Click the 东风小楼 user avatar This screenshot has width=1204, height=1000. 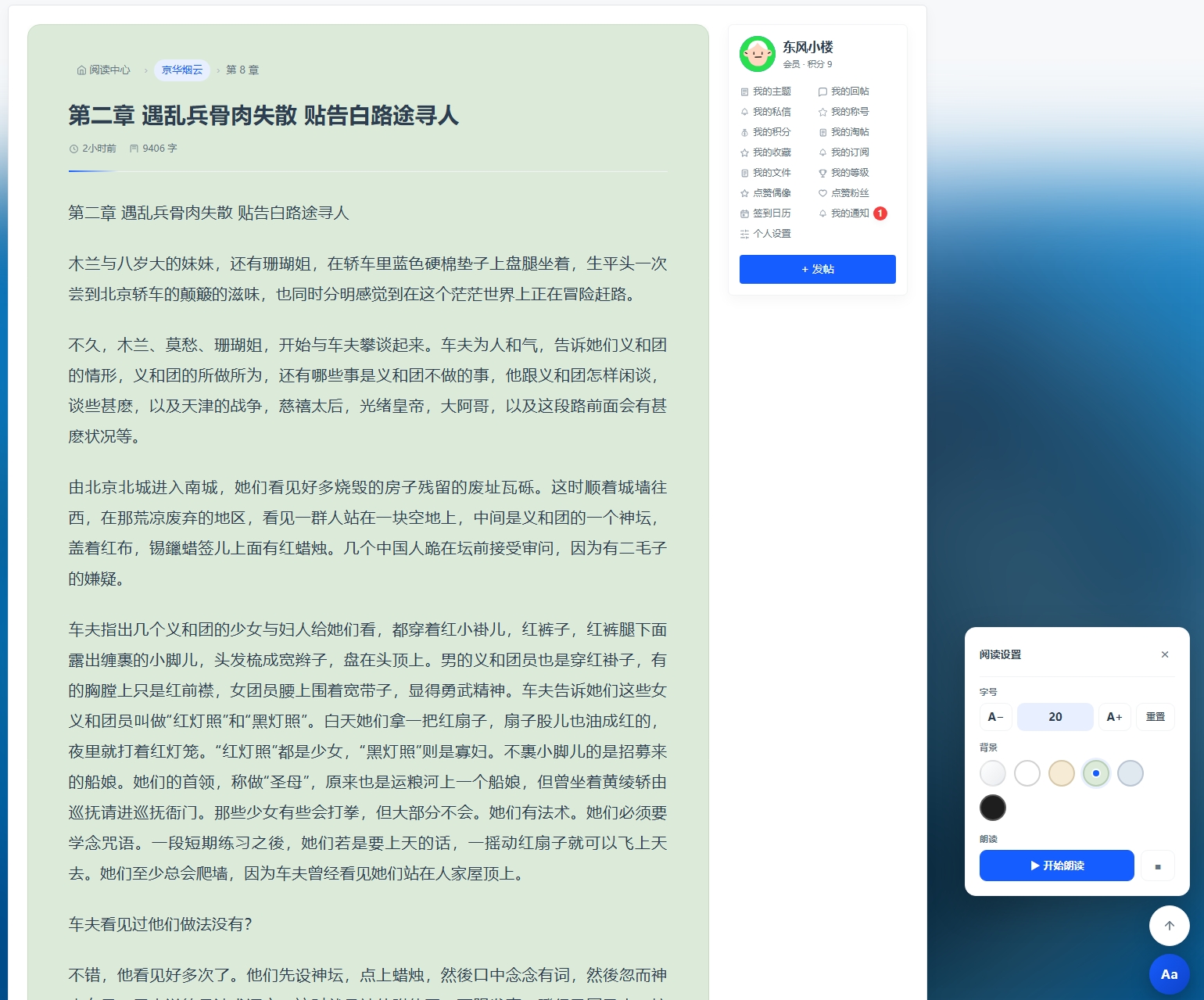coord(758,54)
